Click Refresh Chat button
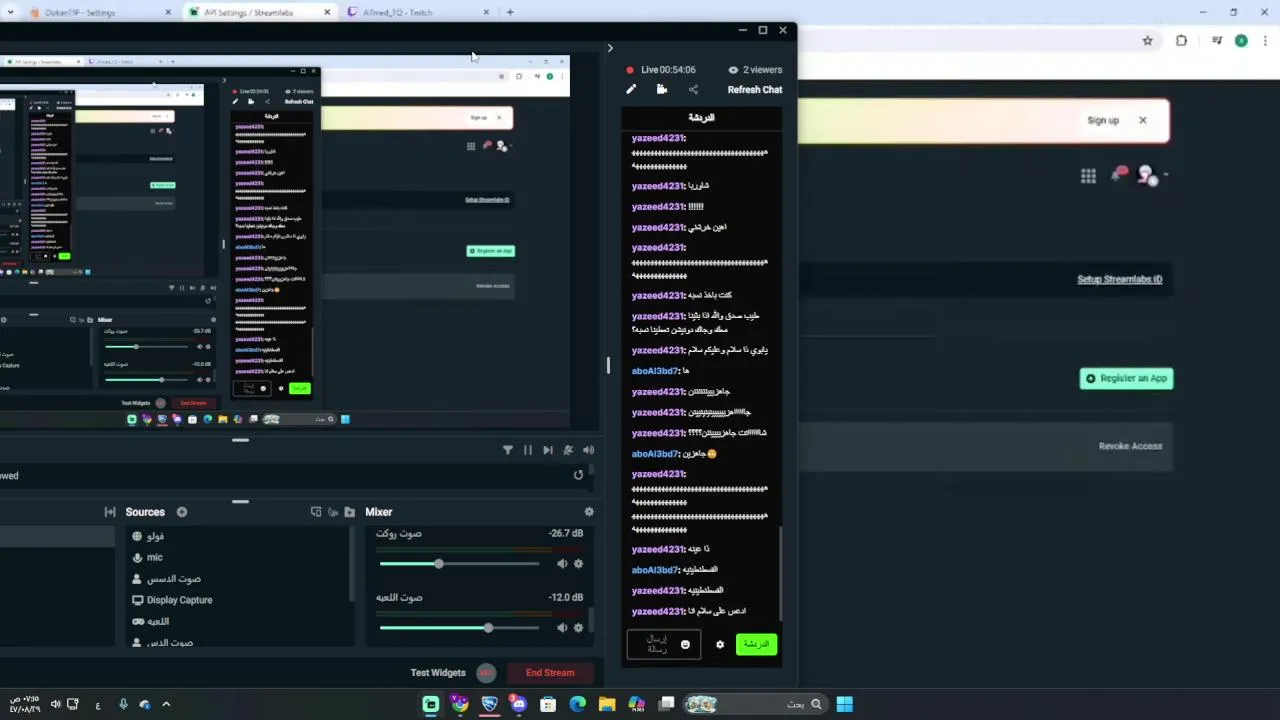The height and width of the screenshot is (720, 1280). tap(755, 89)
